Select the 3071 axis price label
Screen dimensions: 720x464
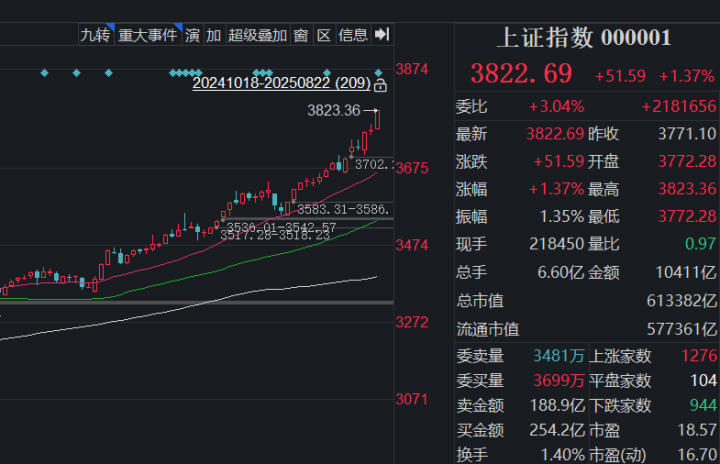412,399
